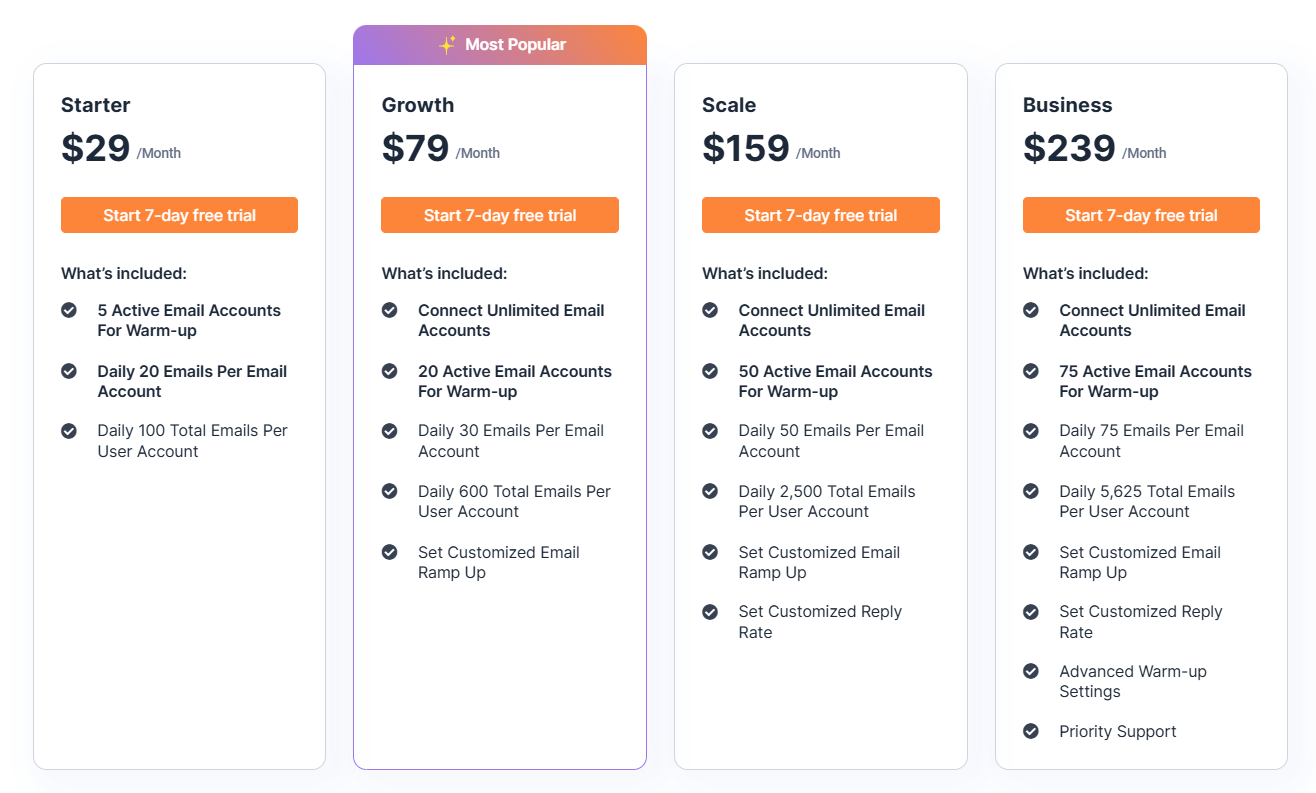1316x793 pixels.
Task: Click checkmark next to Daily 20 Emails Per Account
Action: pyautogui.click(x=69, y=371)
